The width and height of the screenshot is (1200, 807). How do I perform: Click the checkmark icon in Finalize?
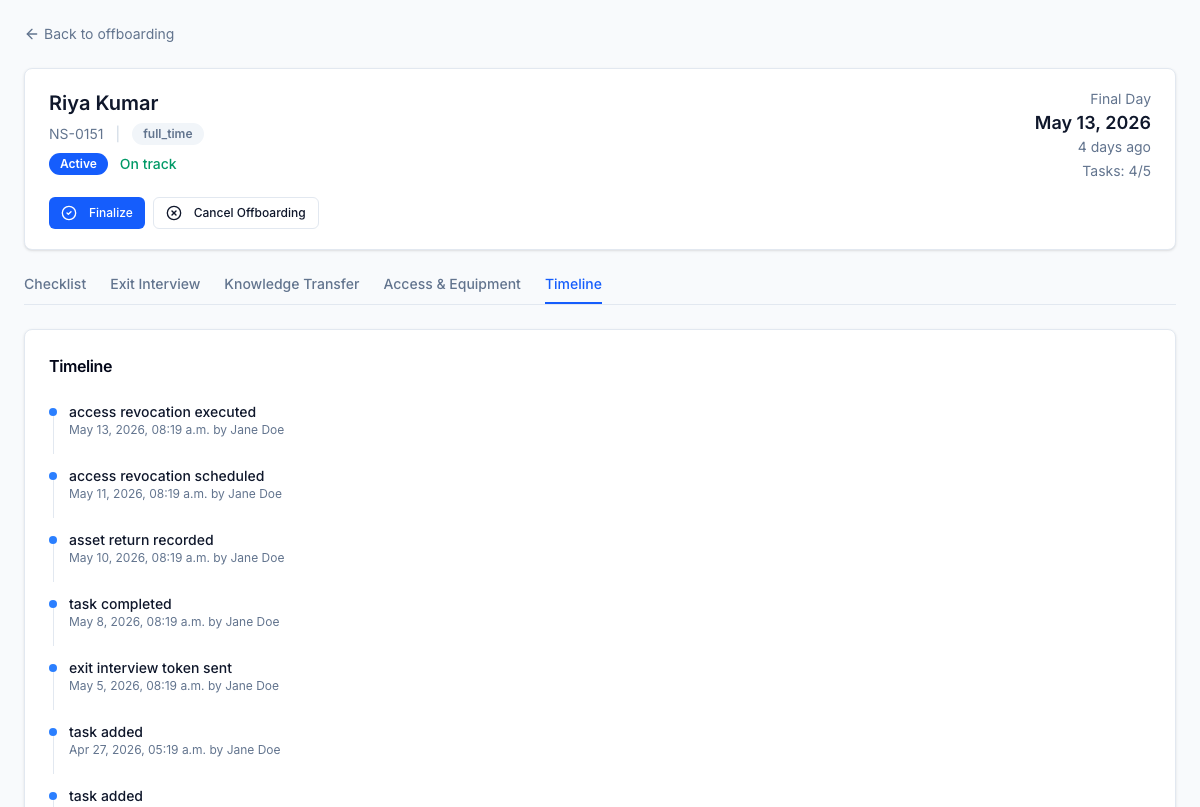coord(69,213)
